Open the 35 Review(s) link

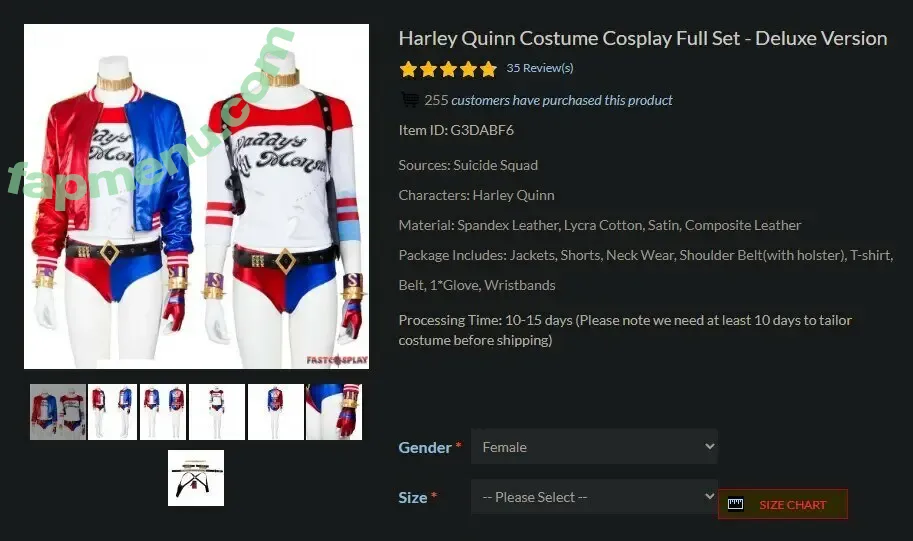pyautogui.click(x=540, y=69)
